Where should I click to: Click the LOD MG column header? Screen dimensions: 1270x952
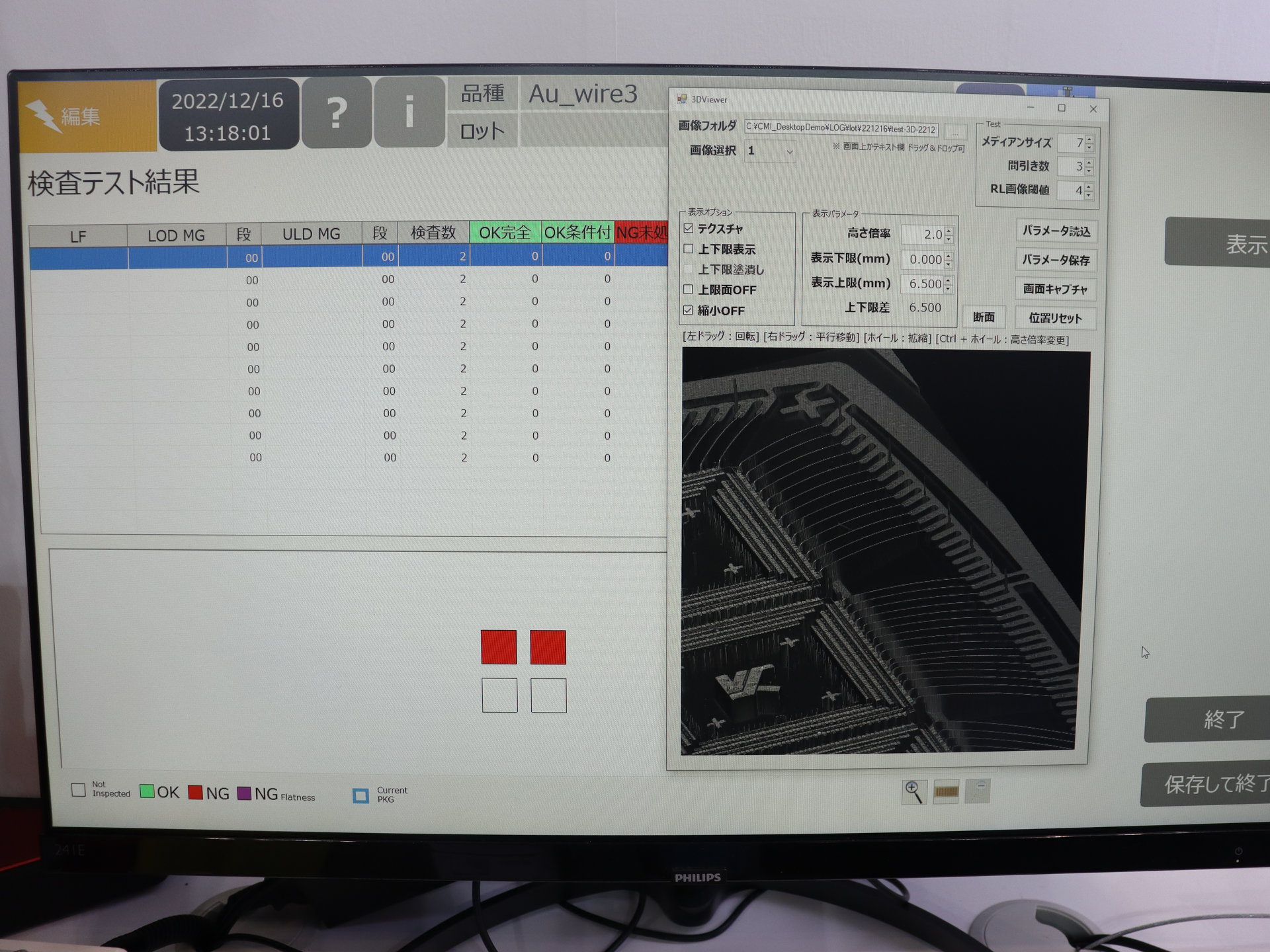tap(177, 235)
